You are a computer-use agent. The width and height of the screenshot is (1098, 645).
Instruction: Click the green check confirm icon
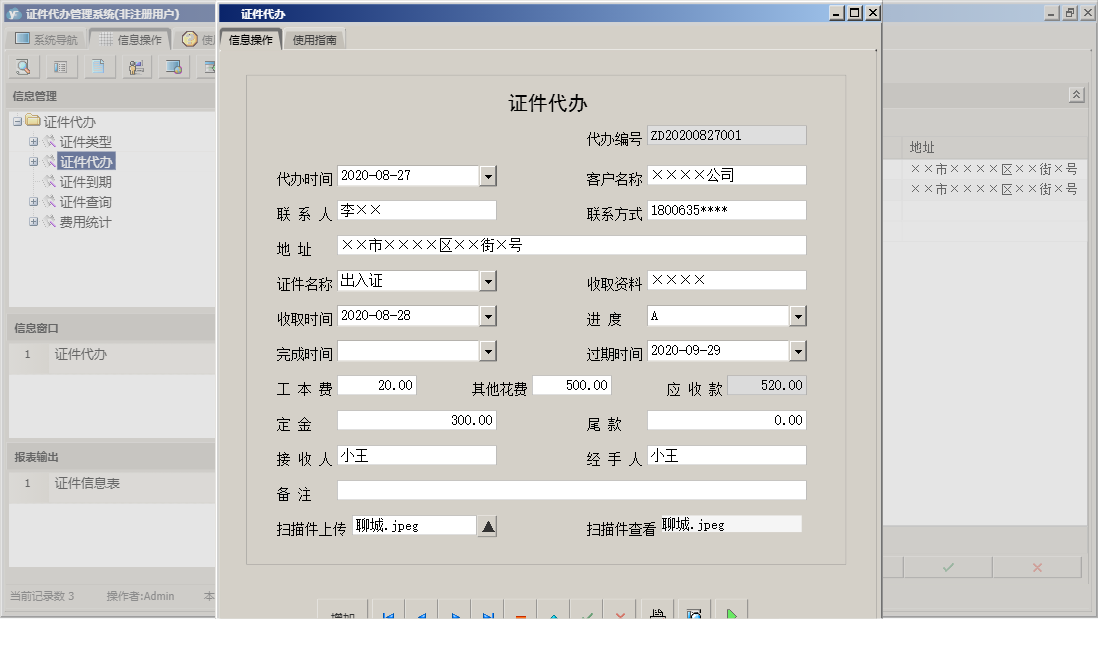(587, 615)
